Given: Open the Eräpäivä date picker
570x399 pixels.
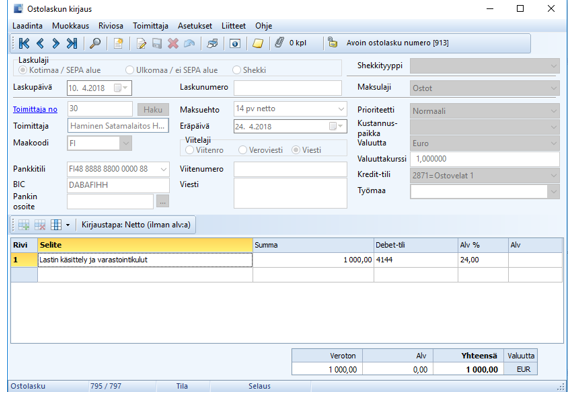Looking at the screenshot, I should point(336,126).
